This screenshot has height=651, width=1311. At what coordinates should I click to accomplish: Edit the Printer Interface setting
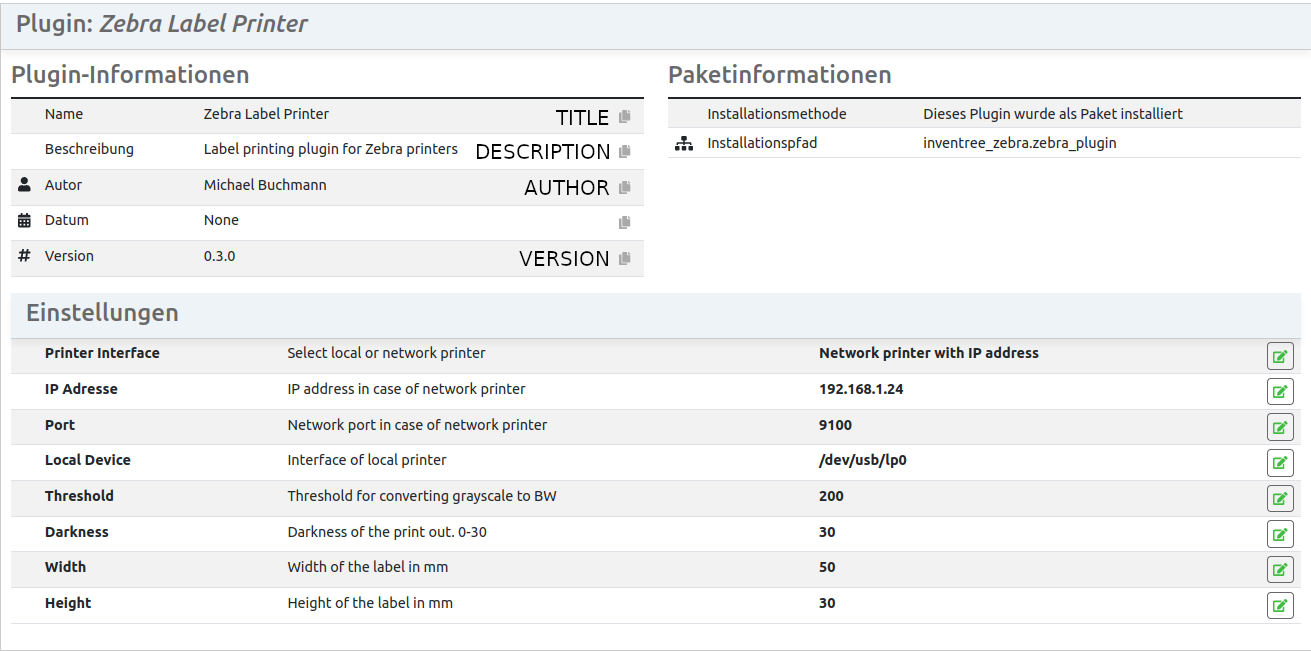[x=1279, y=355]
